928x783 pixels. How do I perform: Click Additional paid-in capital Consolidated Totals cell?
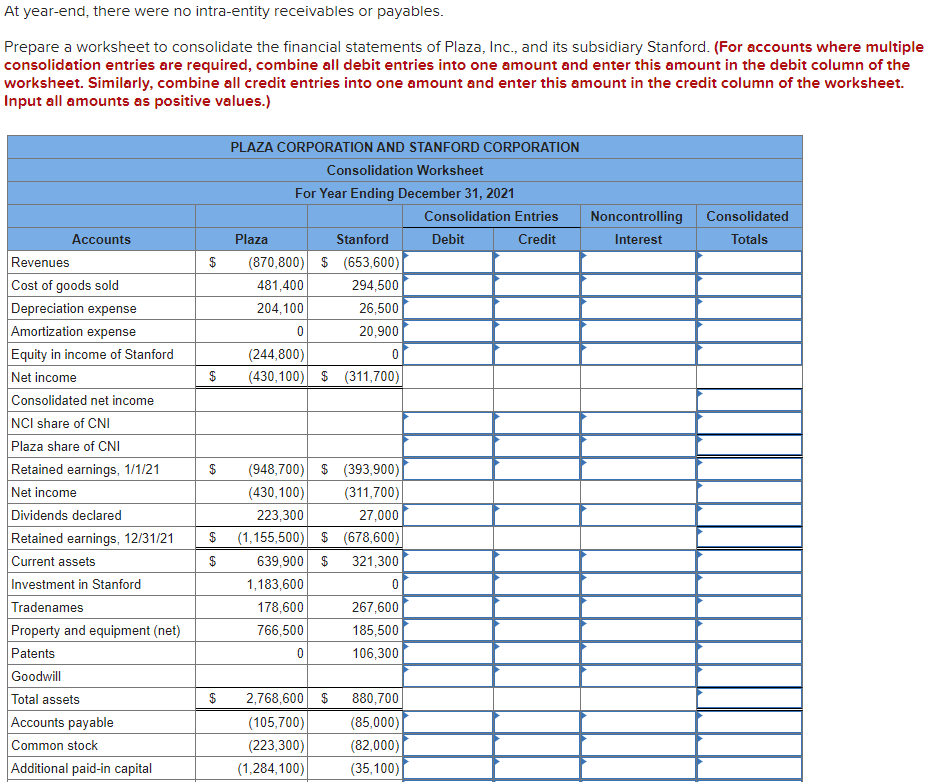pos(749,768)
